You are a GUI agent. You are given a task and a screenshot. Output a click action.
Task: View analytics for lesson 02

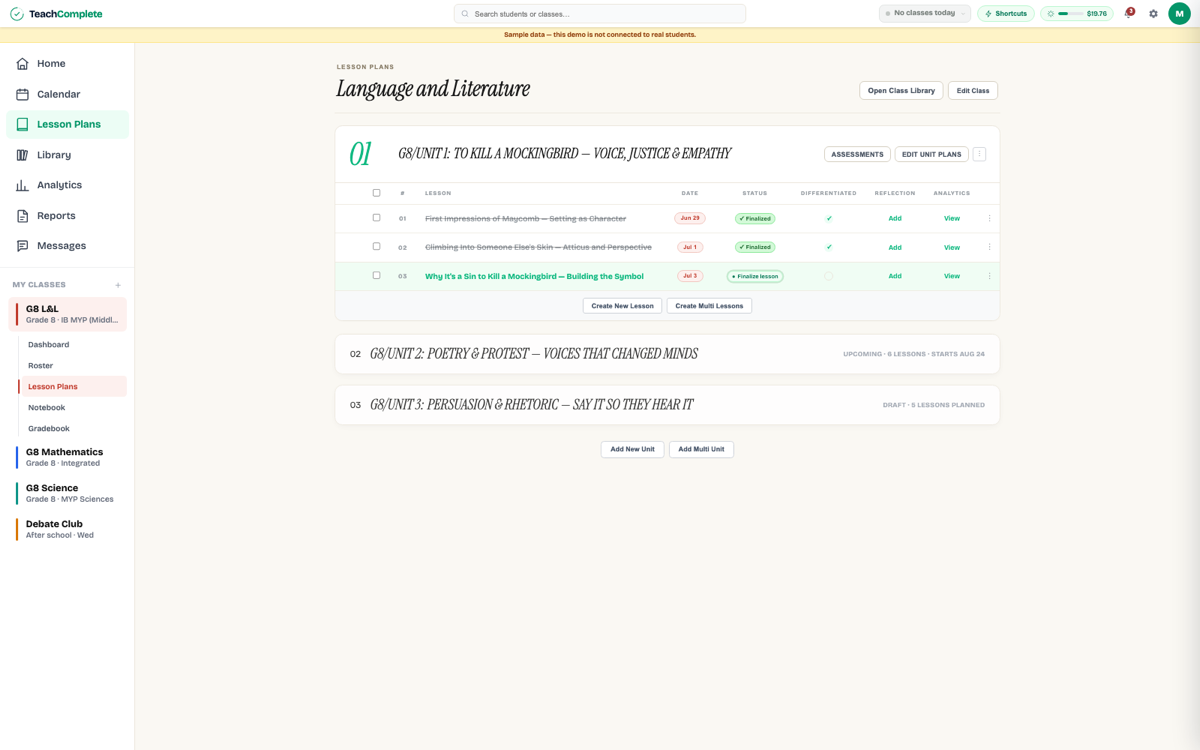[952, 247]
